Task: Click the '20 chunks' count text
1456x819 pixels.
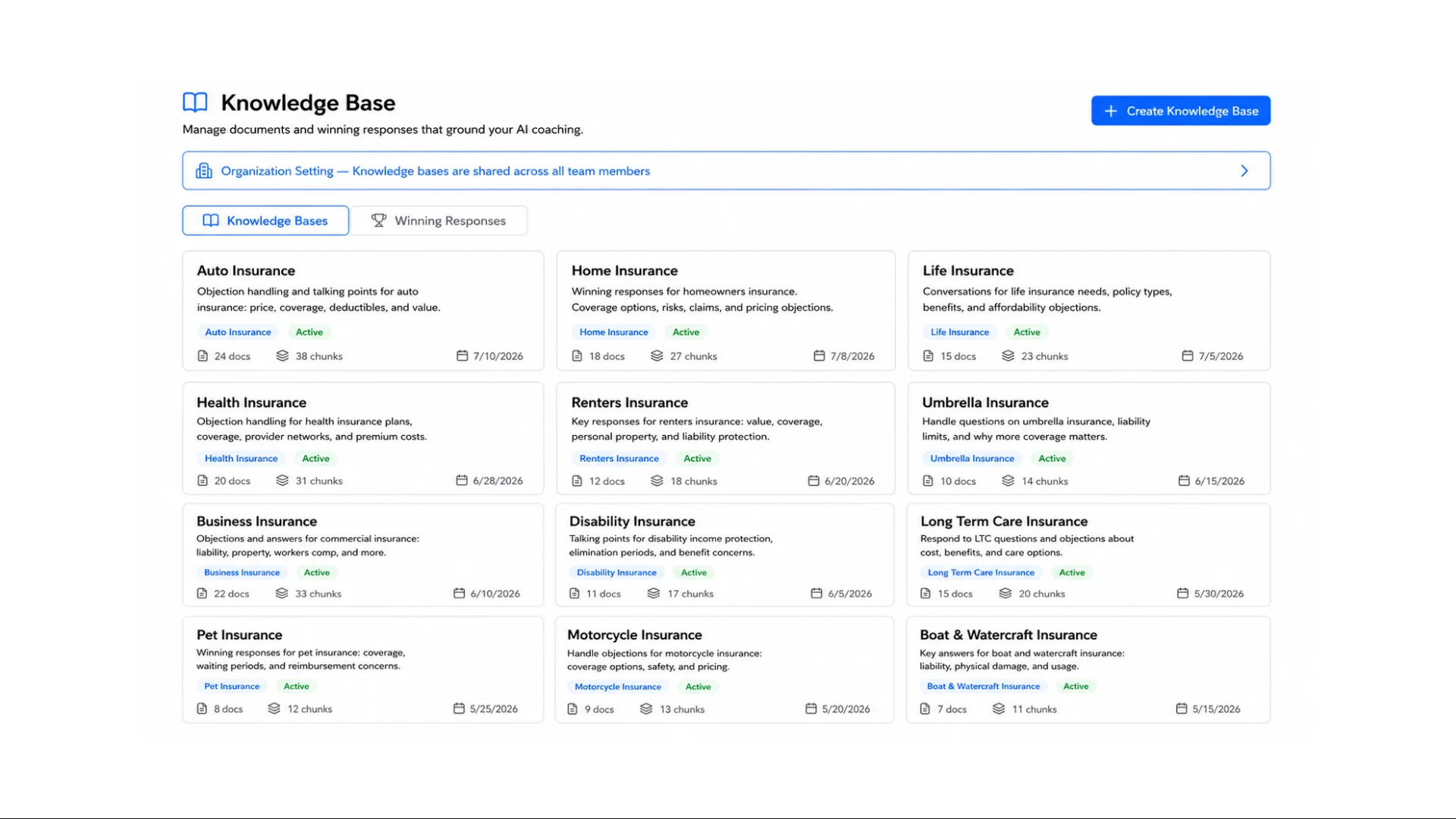Action: point(1041,594)
